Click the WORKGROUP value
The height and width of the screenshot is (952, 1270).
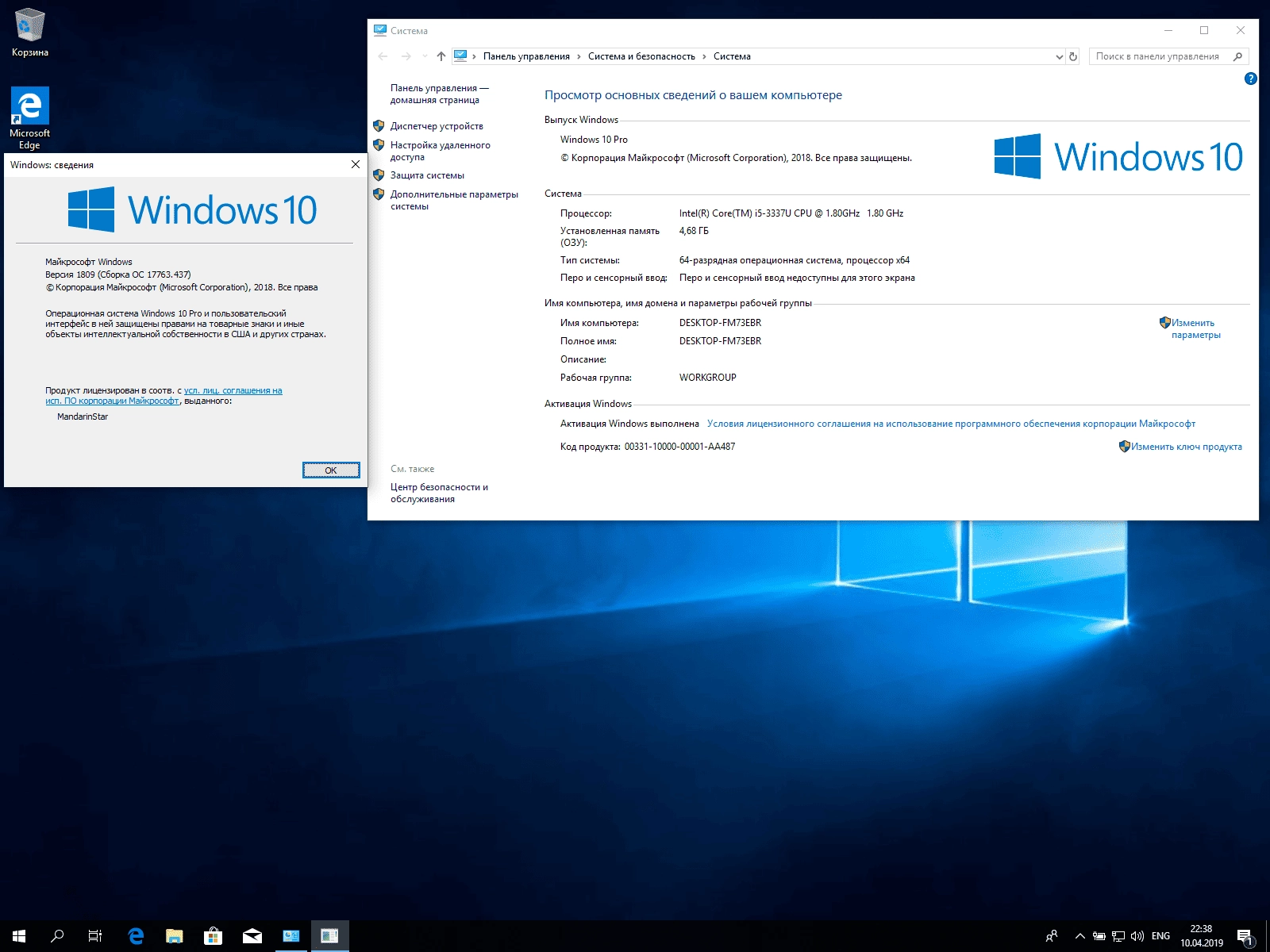[707, 378]
